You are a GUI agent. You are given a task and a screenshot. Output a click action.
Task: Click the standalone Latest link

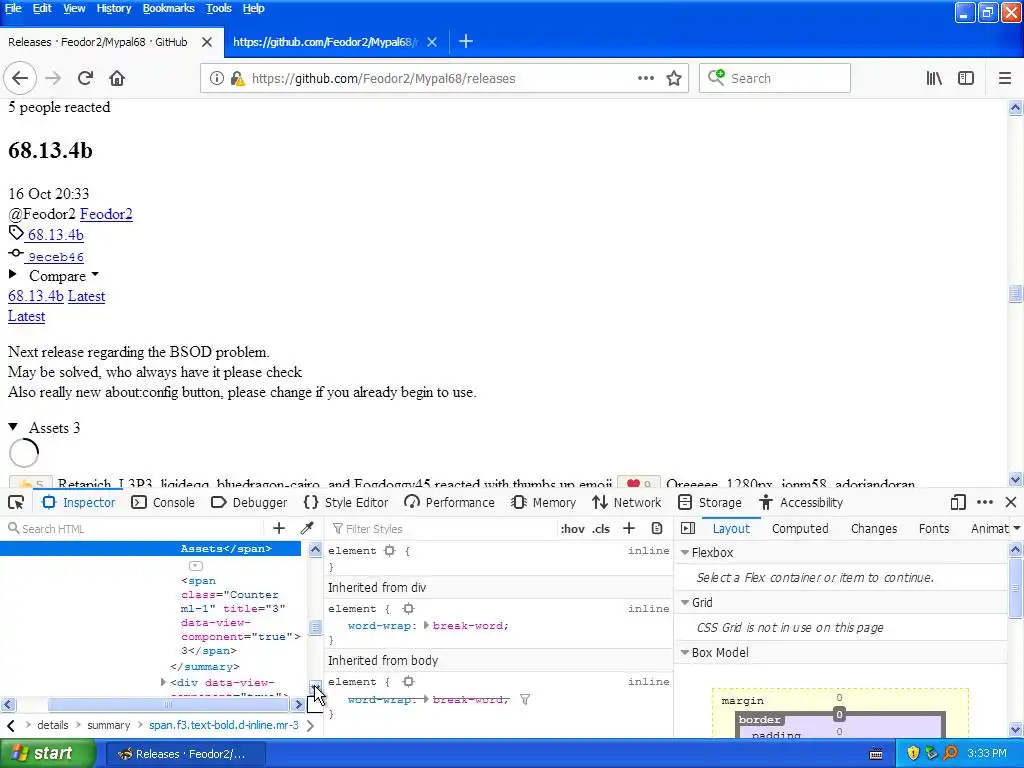tap(26, 316)
